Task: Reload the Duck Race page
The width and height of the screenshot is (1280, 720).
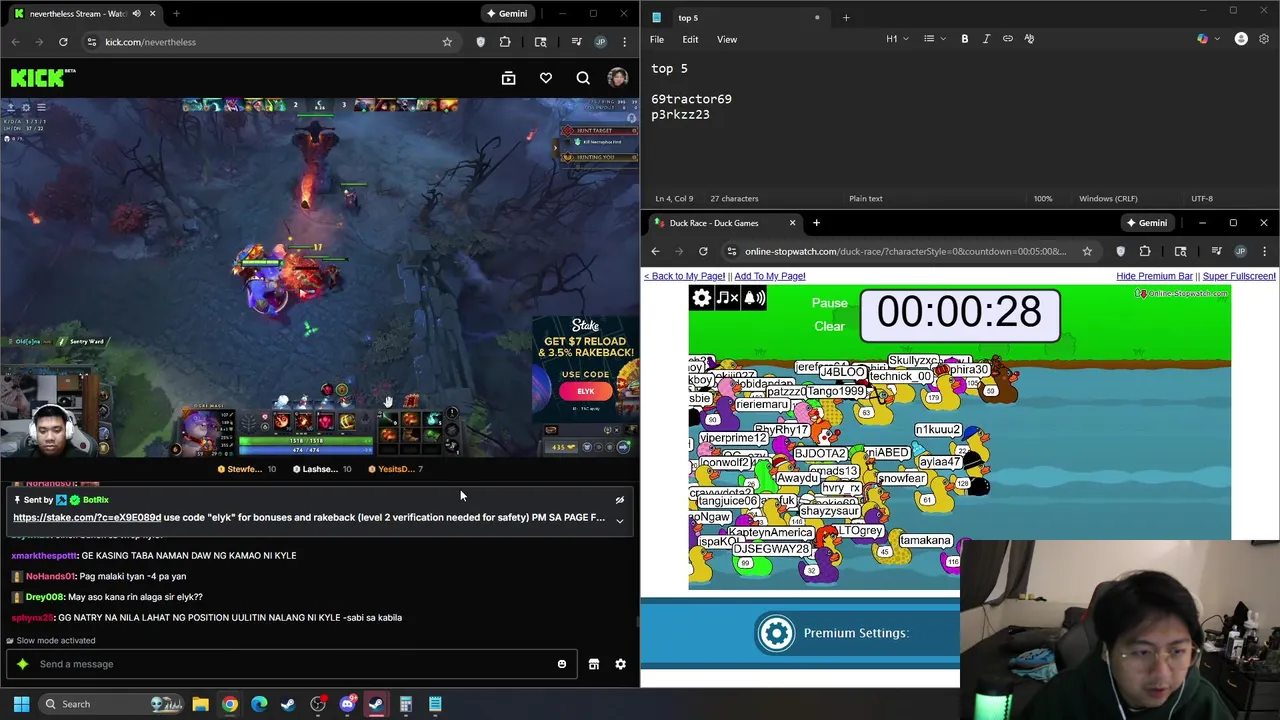Action: (x=703, y=251)
